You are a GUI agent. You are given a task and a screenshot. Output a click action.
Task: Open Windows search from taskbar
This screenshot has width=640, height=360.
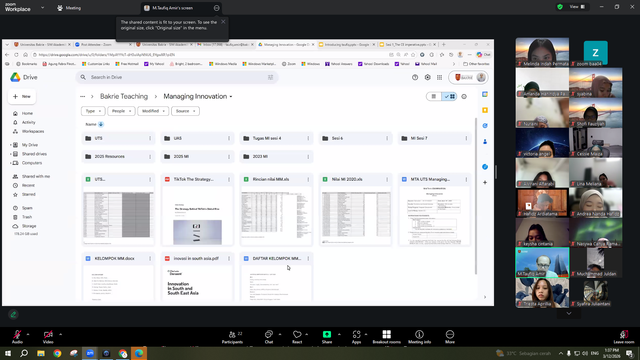24,353
